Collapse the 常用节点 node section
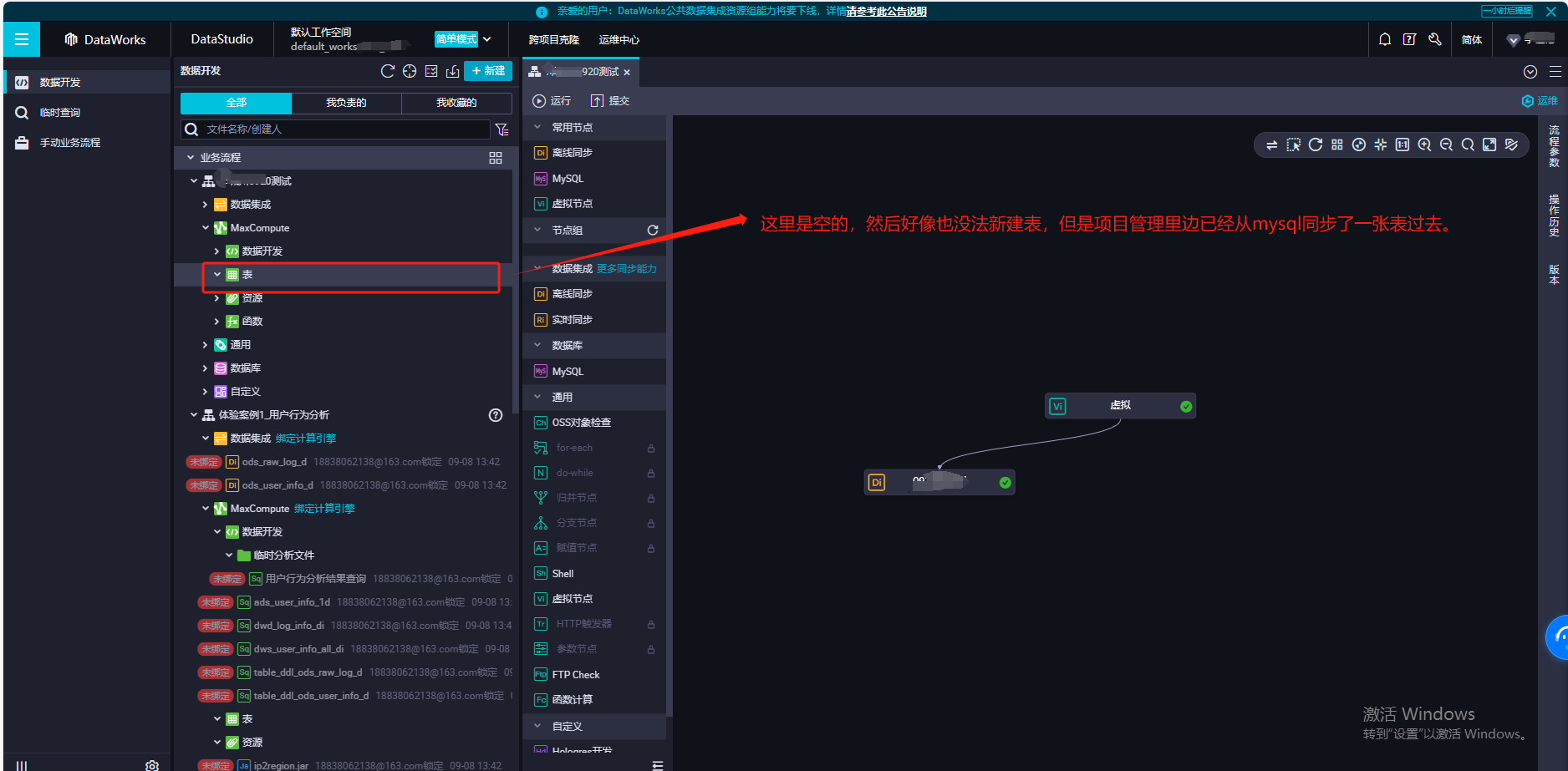This screenshot has width=1568, height=771. 537,128
